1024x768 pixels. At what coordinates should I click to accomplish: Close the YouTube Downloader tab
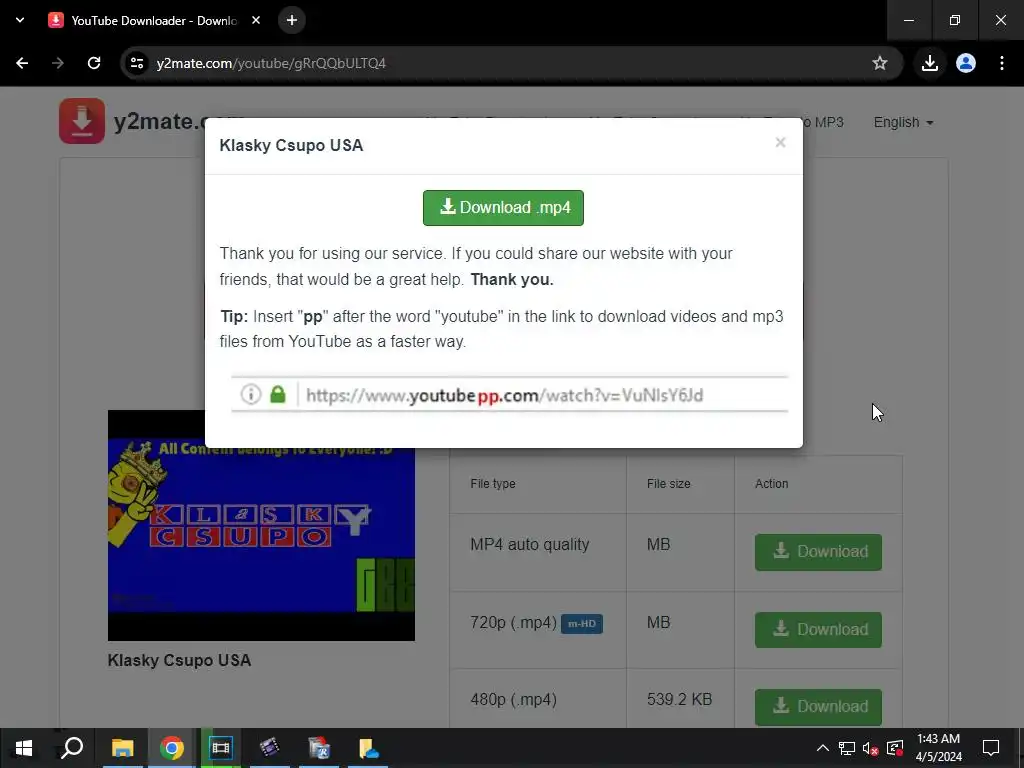tap(256, 20)
